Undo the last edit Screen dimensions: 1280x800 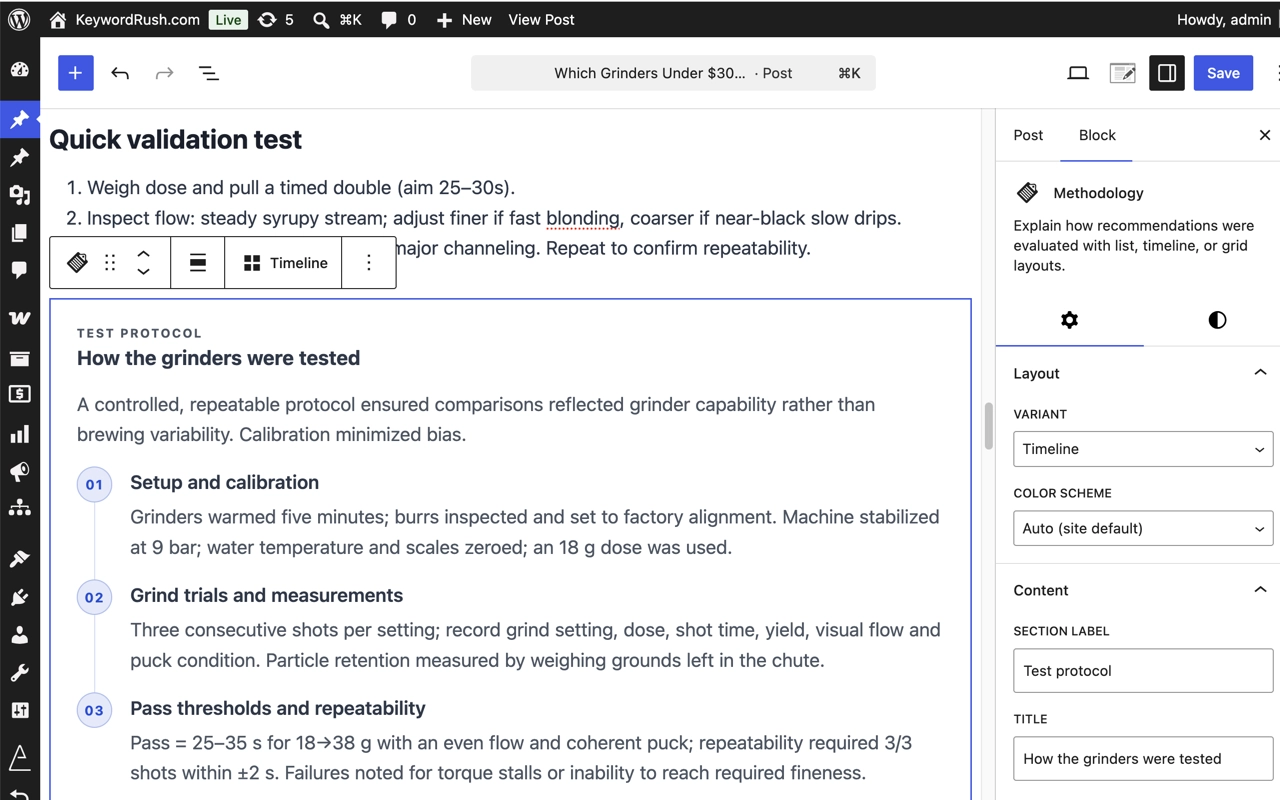[x=120, y=73]
